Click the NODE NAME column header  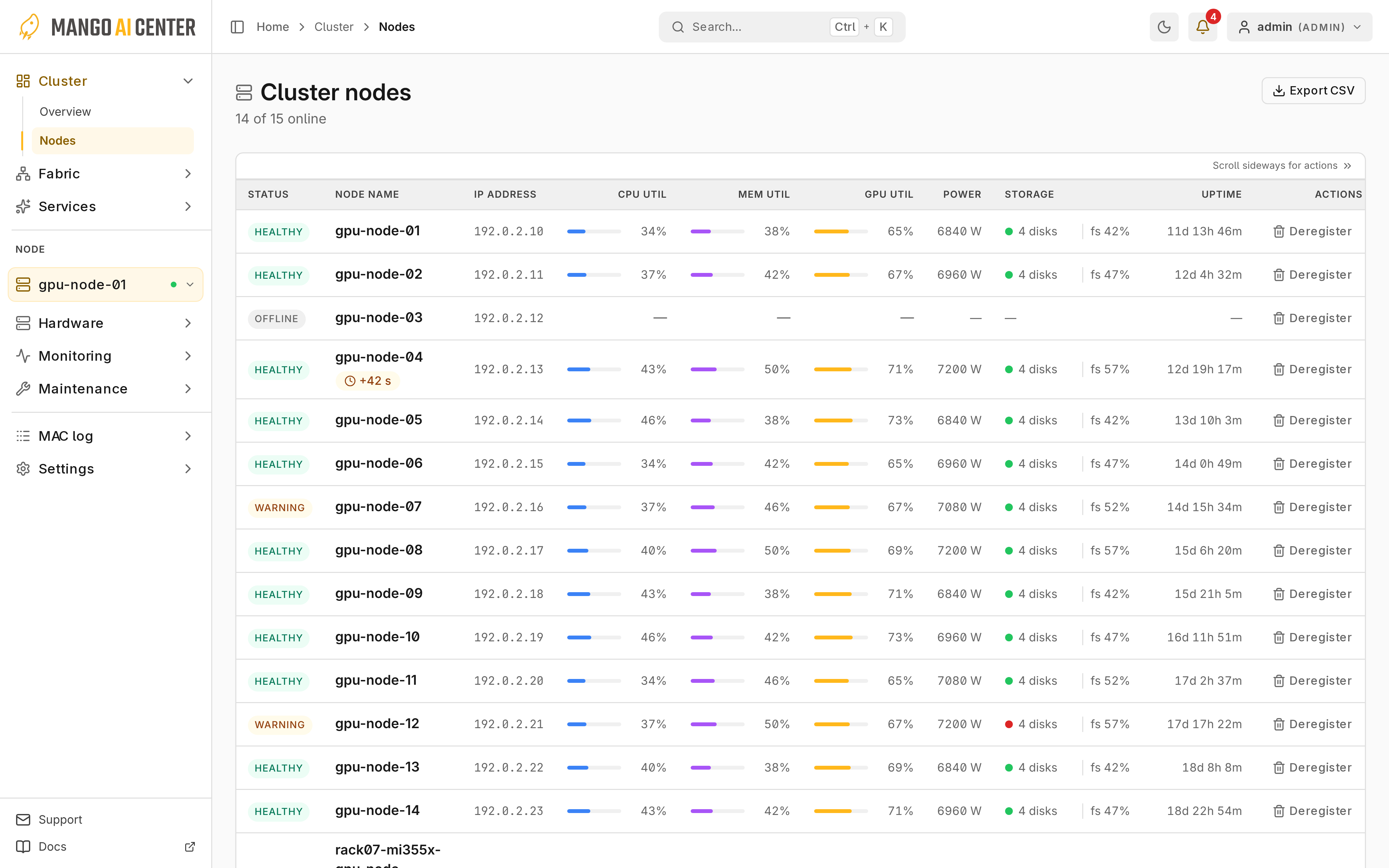367,194
